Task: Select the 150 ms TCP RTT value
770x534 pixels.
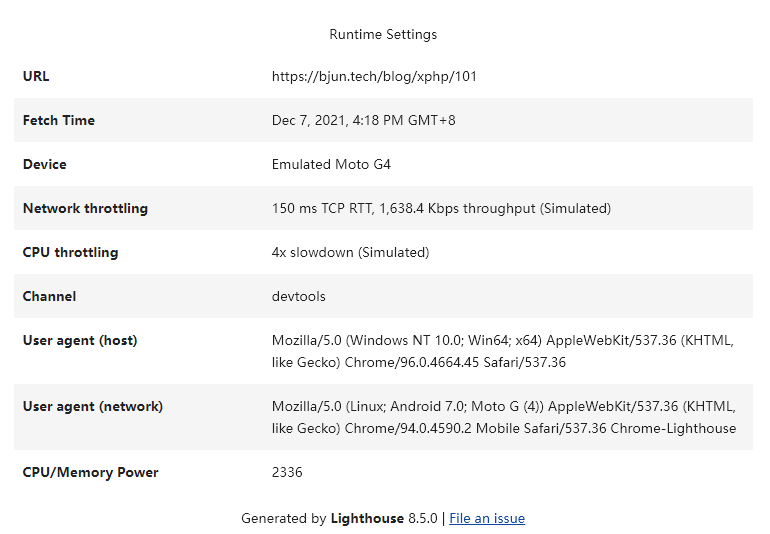Action: (x=441, y=208)
